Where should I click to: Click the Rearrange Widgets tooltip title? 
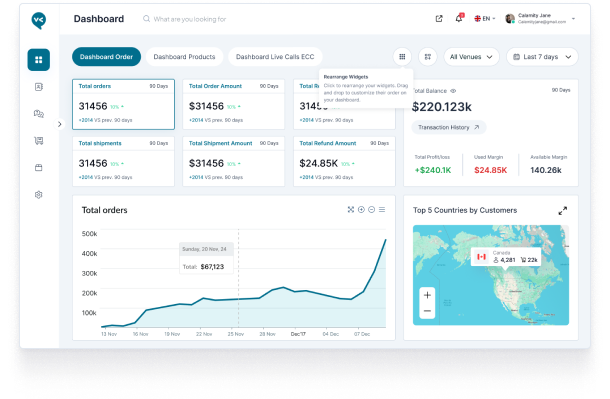point(346,77)
